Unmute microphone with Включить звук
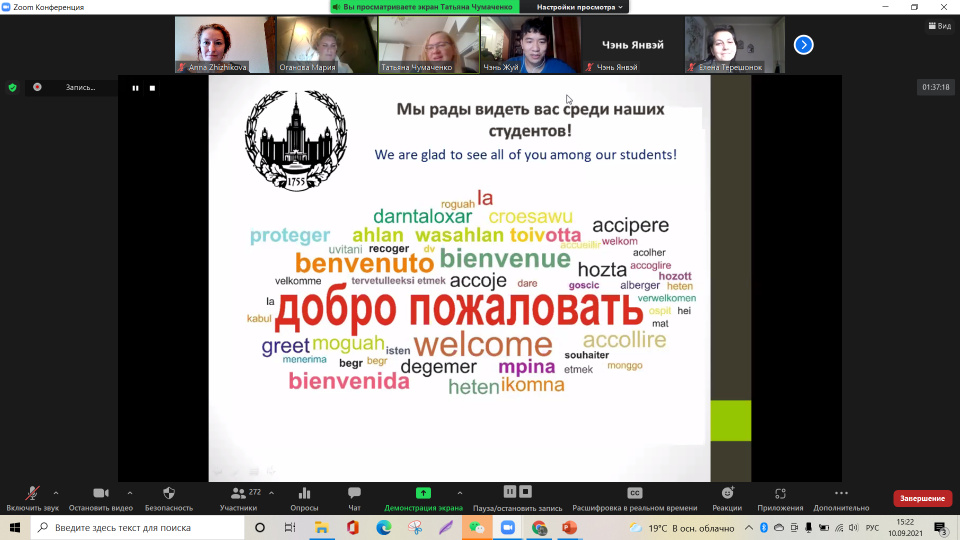Image resolution: width=960 pixels, height=540 pixels. [33, 494]
